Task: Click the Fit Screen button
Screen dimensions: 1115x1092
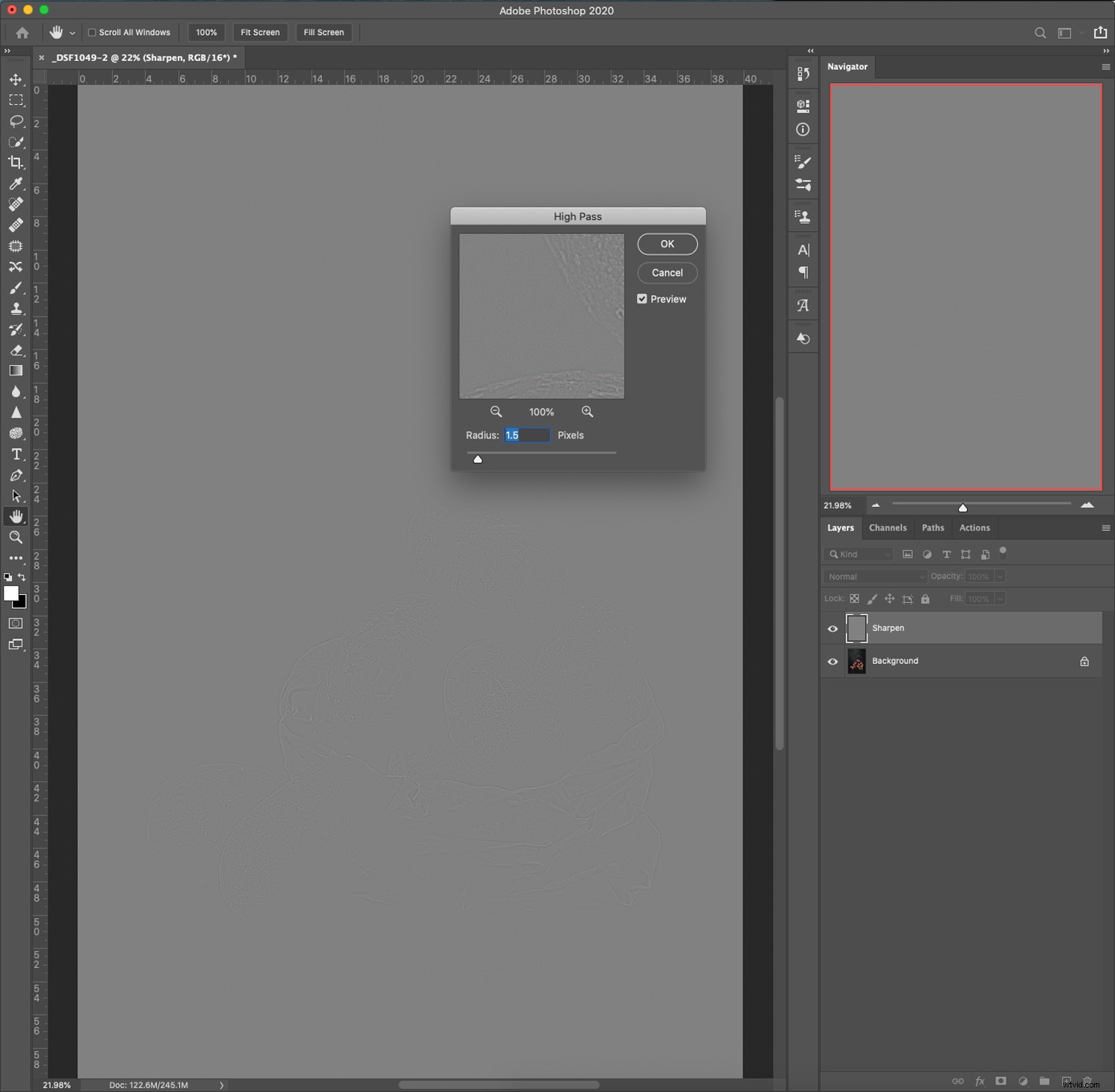Action: click(x=260, y=33)
